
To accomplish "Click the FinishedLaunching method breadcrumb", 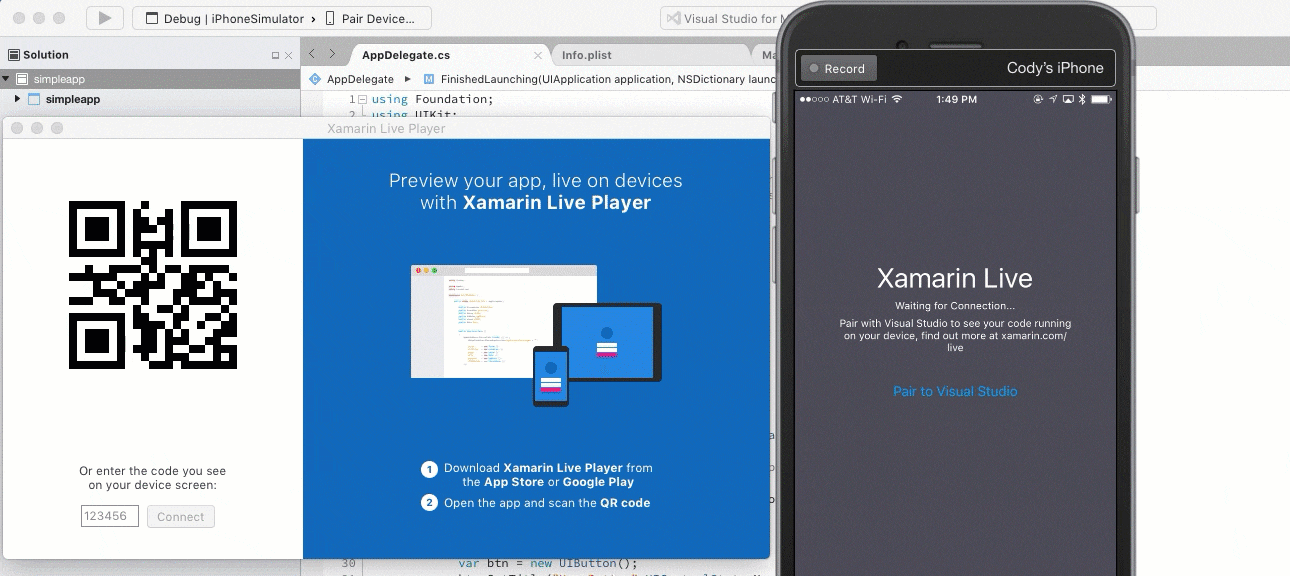I will (x=608, y=79).
